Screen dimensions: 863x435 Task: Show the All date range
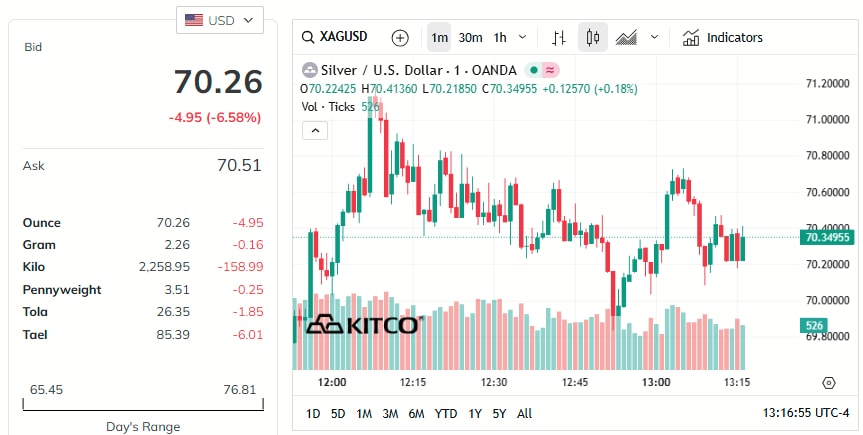pyautogui.click(x=525, y=413)
